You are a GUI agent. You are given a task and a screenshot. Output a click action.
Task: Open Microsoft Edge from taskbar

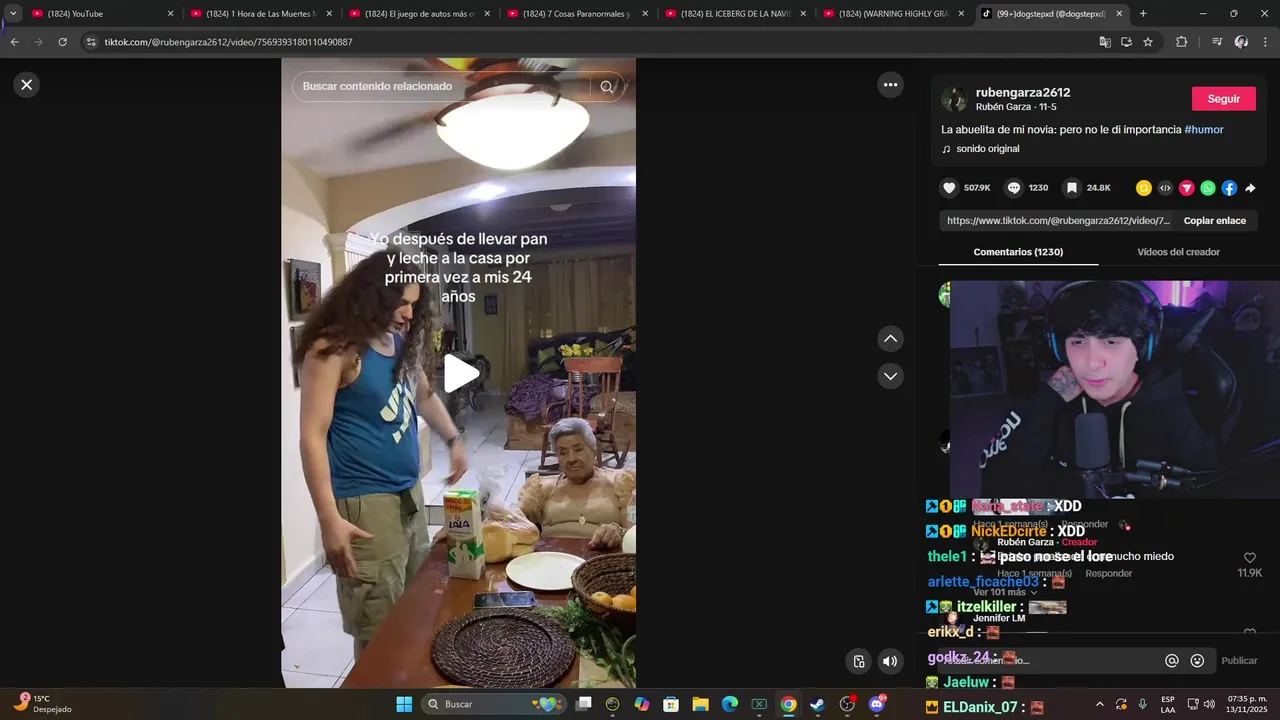(730, 704)
